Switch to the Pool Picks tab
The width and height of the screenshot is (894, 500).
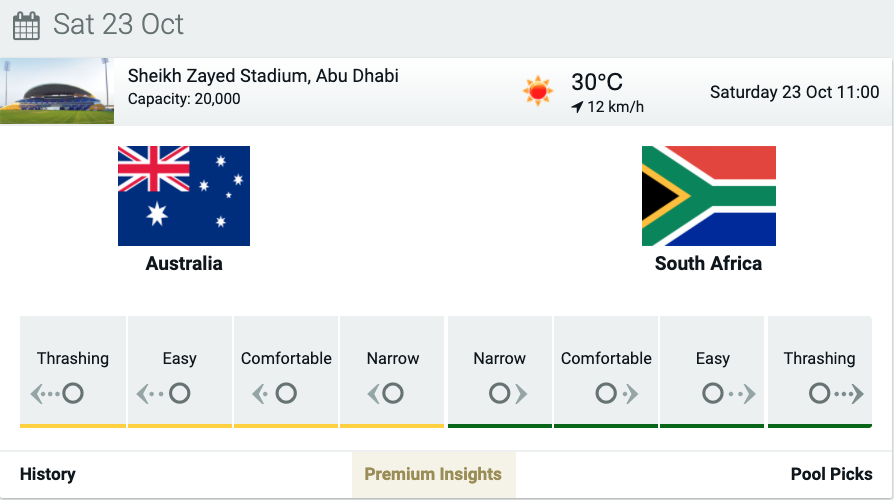[x=831, y=474]
